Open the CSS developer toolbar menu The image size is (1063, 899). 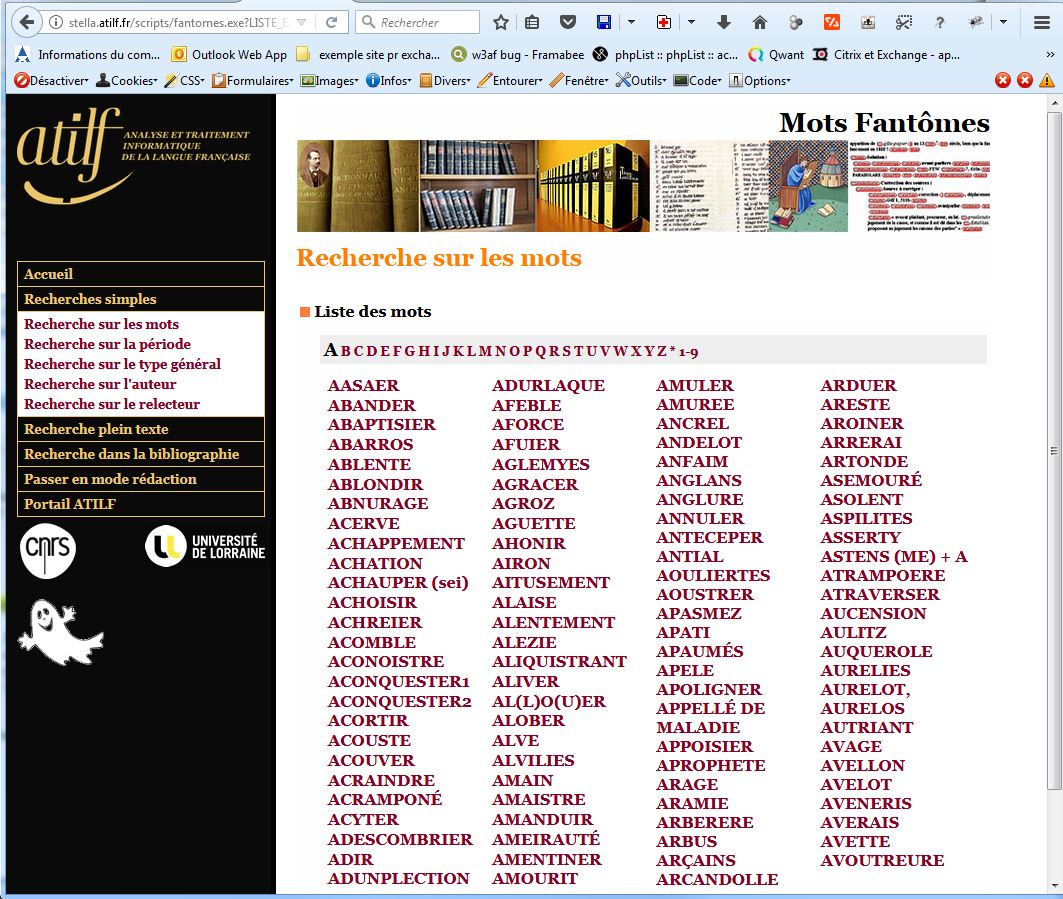[185, 81]
